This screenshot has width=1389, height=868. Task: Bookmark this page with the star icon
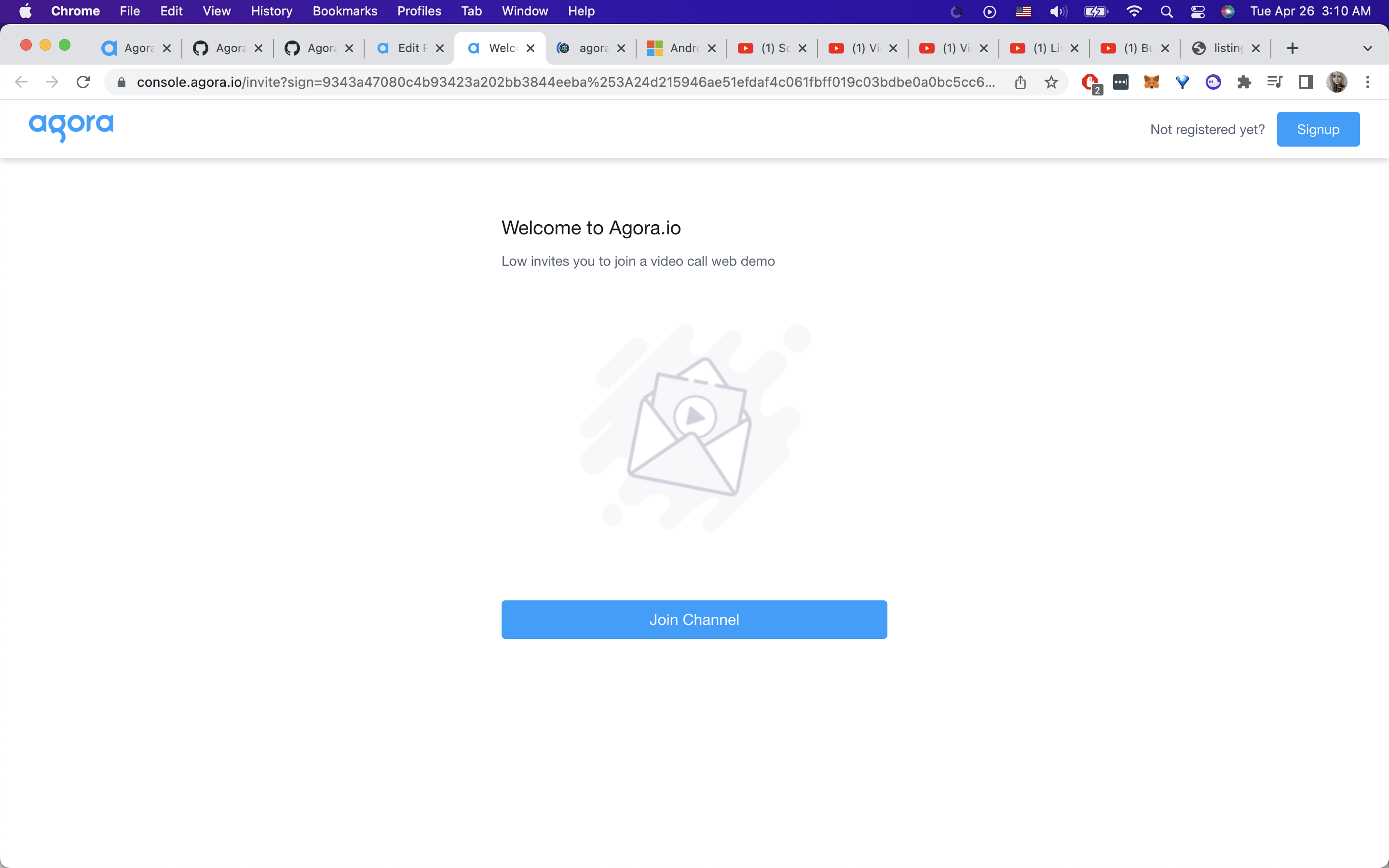point(1051,82)
